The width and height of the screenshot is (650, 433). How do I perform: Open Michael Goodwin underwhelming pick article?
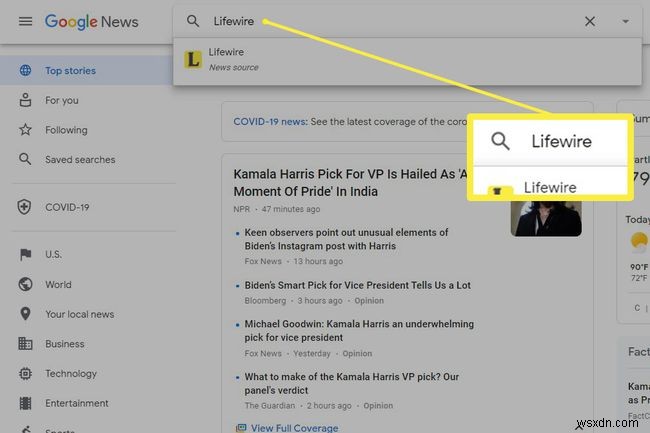point(359,331)
